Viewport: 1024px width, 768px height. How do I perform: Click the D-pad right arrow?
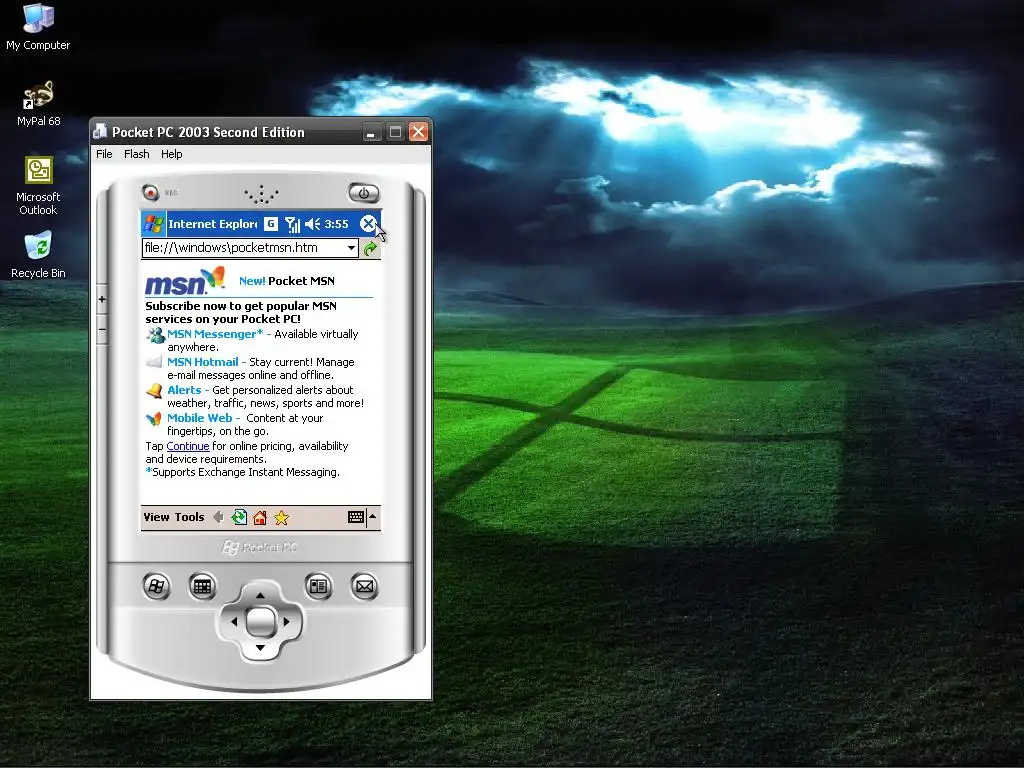tap(287, 622)
